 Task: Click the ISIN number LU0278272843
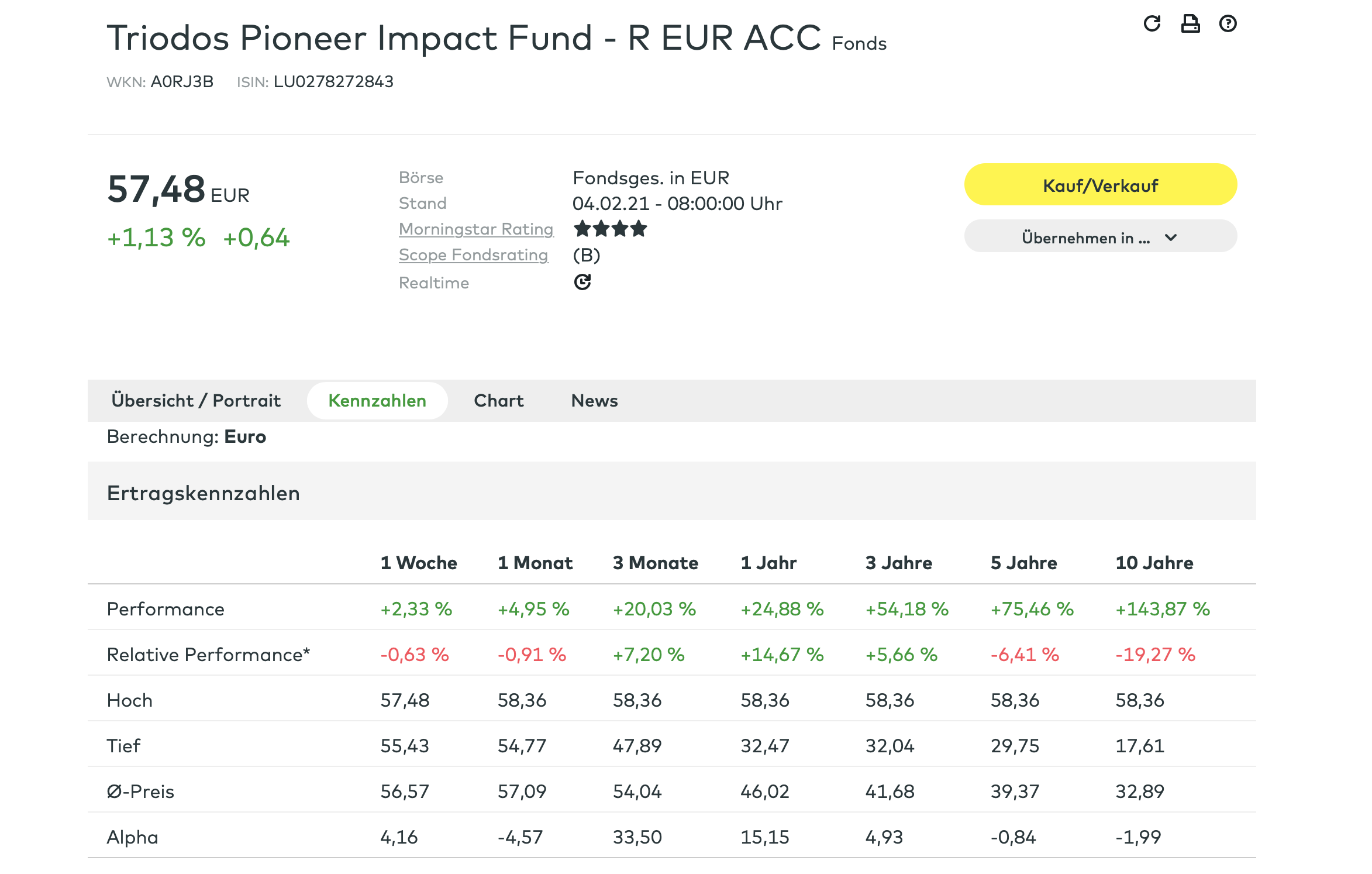click(x=333, y=81)
